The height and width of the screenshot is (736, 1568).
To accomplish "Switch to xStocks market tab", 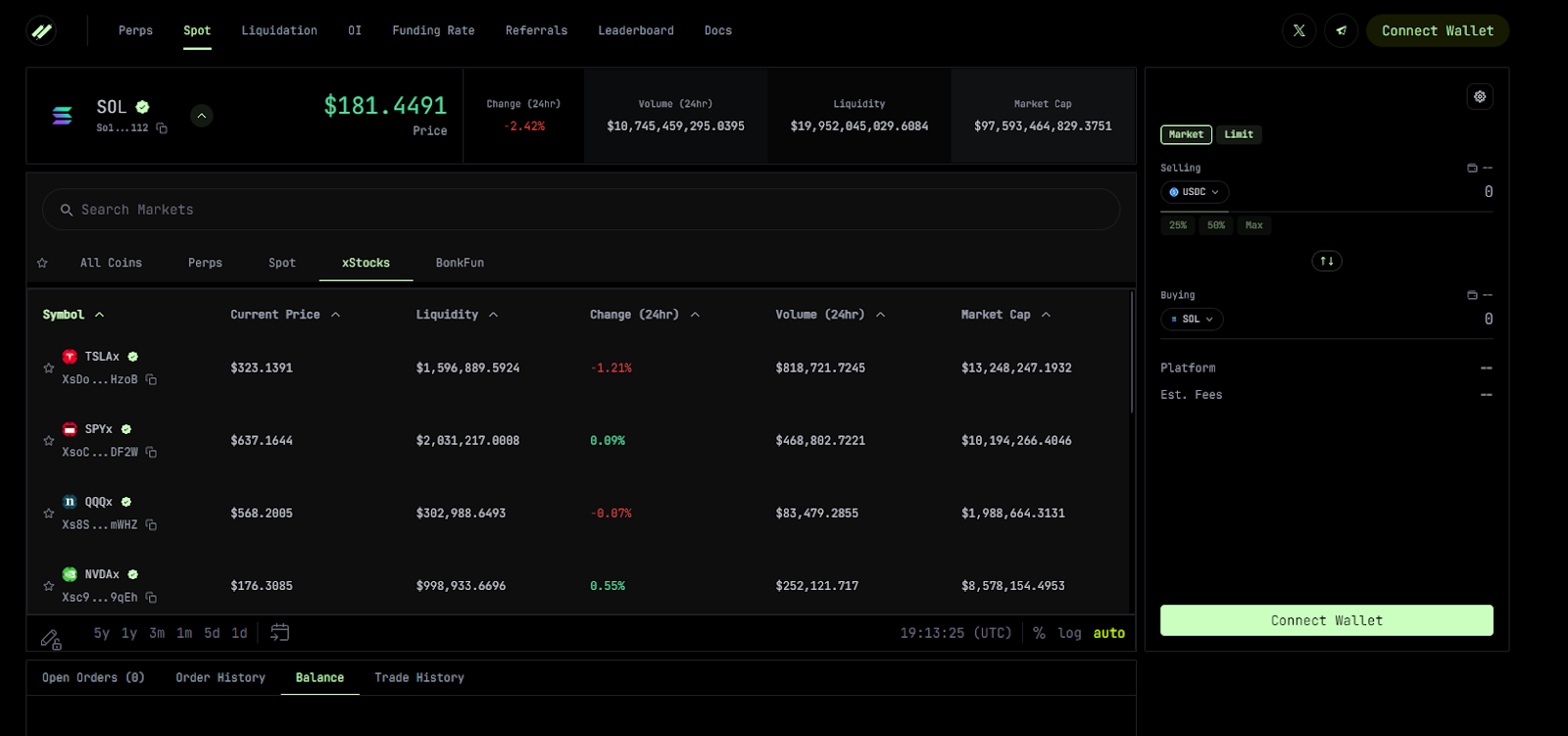I will tap(366, 263).
